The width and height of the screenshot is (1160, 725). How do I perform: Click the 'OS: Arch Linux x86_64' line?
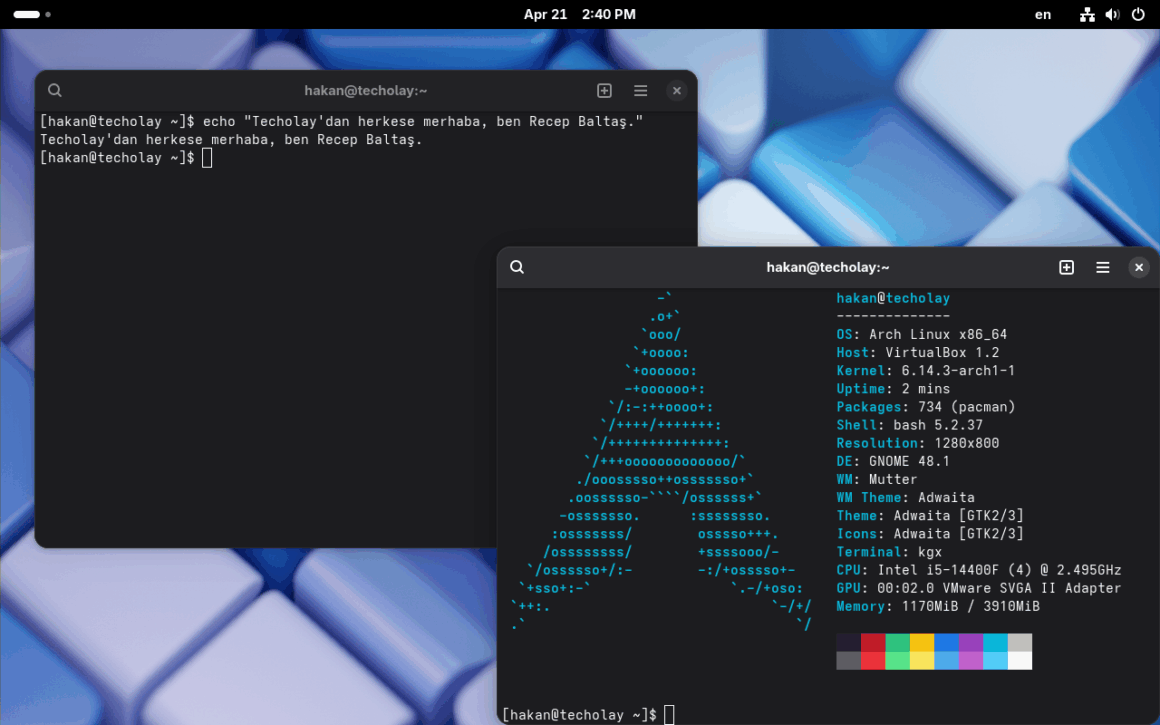(x=922, y=334)
